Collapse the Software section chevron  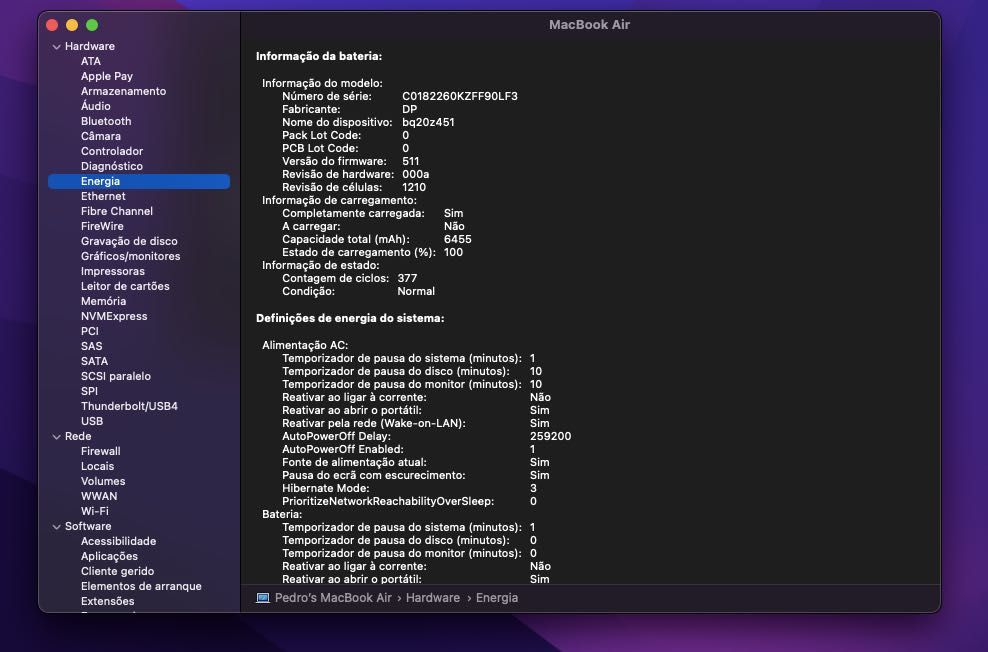click(57, 527)
